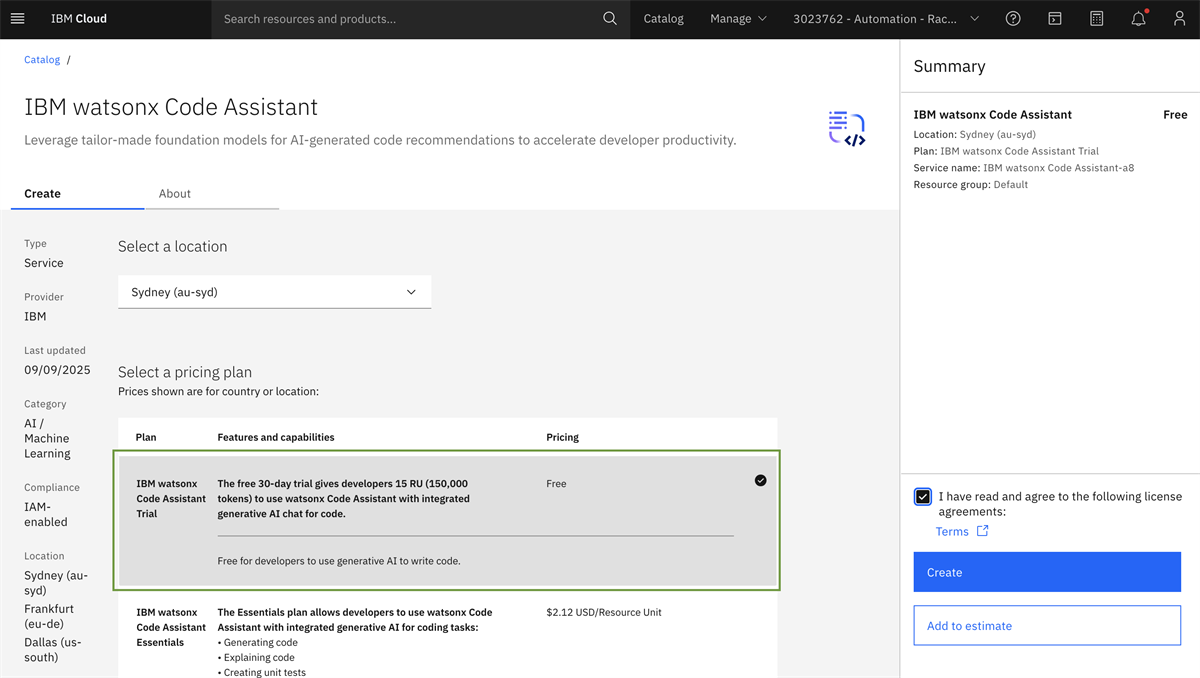Open the user profile avatar icon
Screen dimensions: 1200x678
[1180, 19]
